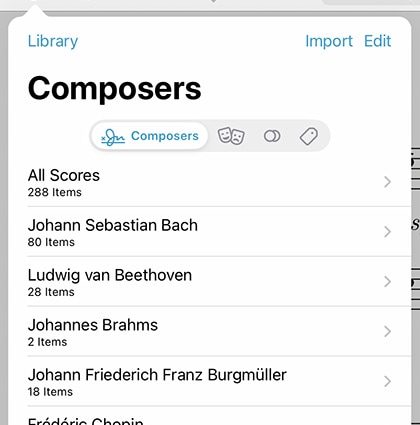This screenshot has width=420, height=425.
Task: Click Edit in the popover header
Action: click(x=377, y=41)
